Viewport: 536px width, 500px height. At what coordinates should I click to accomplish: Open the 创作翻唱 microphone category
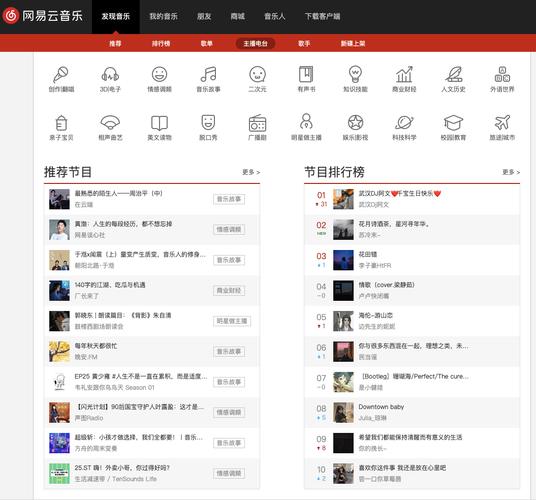(61, 79)
